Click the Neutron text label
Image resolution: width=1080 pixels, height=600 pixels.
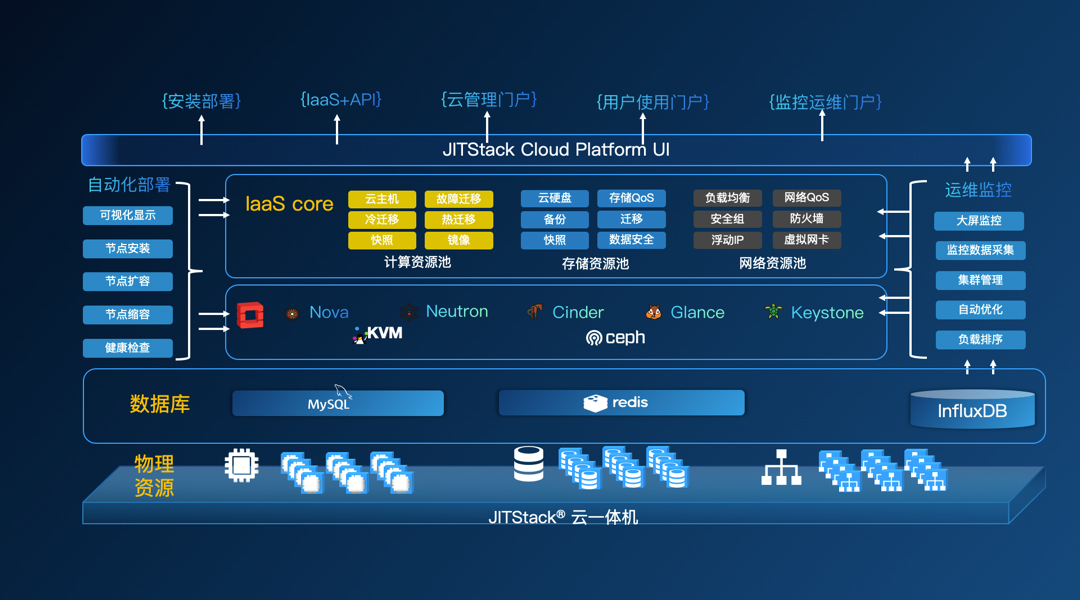[457, 311]
